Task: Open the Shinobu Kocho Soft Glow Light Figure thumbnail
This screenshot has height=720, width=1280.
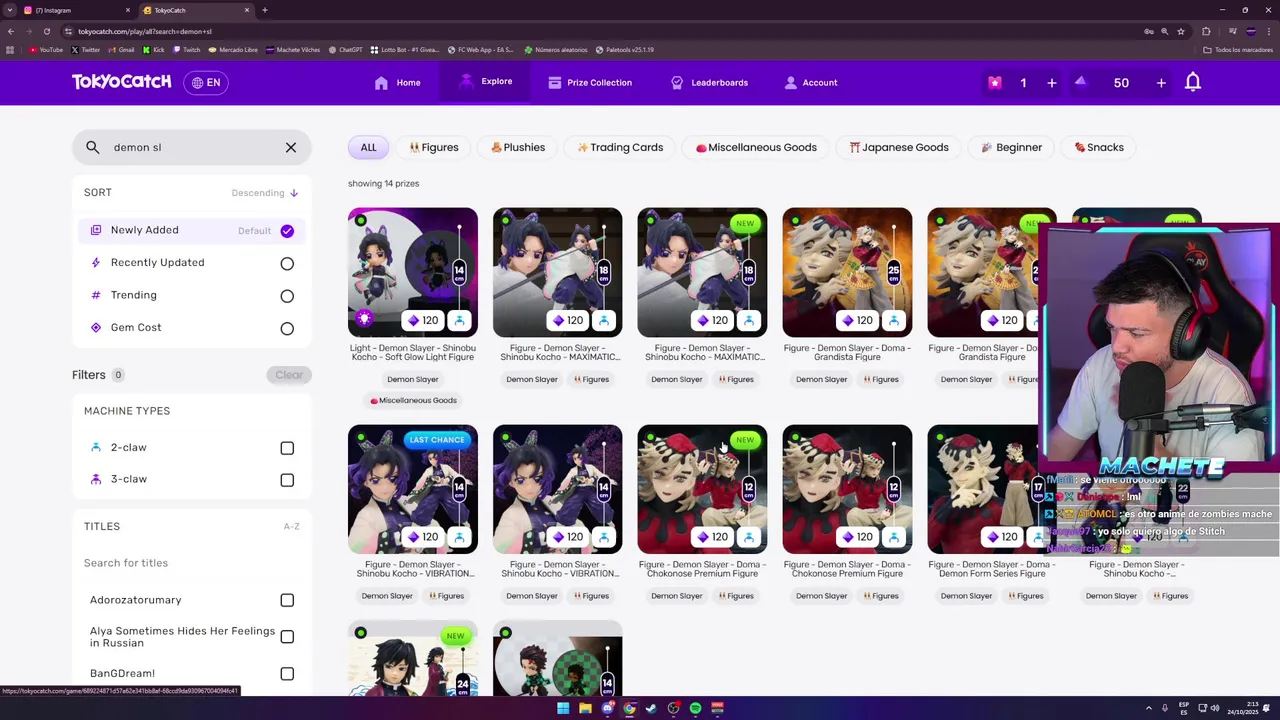Action: point(413,272)
